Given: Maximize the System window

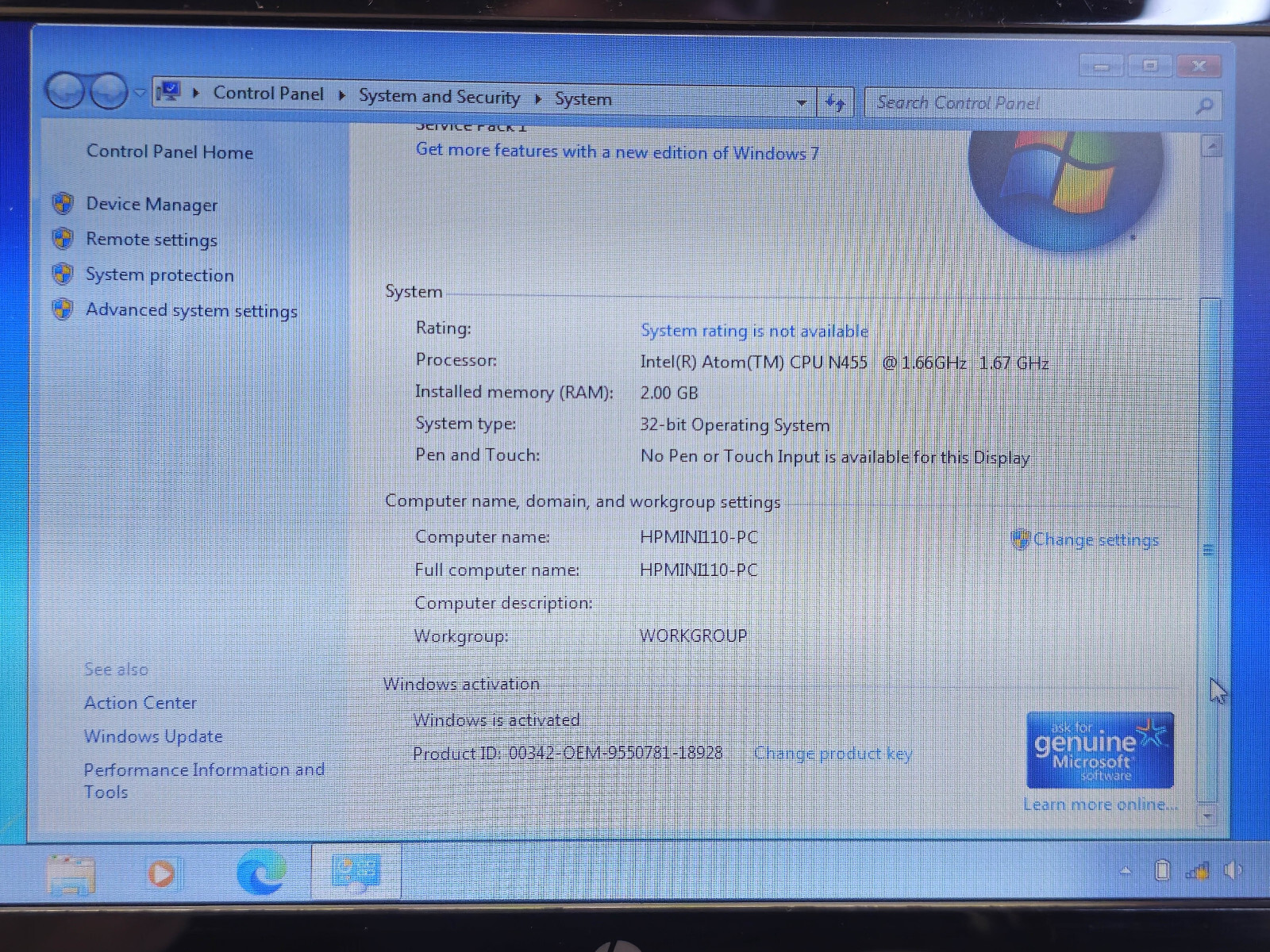Looking at the screenshot, I should tap(1150, 65).
